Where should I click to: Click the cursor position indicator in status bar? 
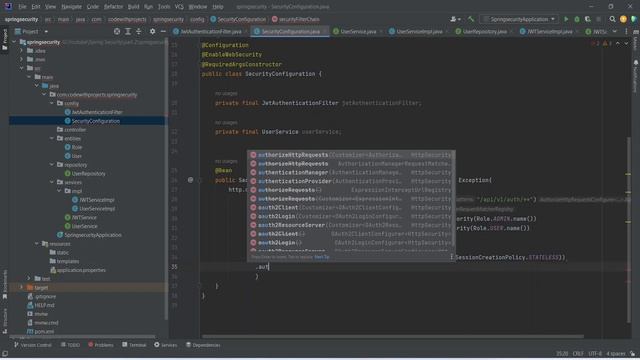pyautogui.click(x=562, y=353)
